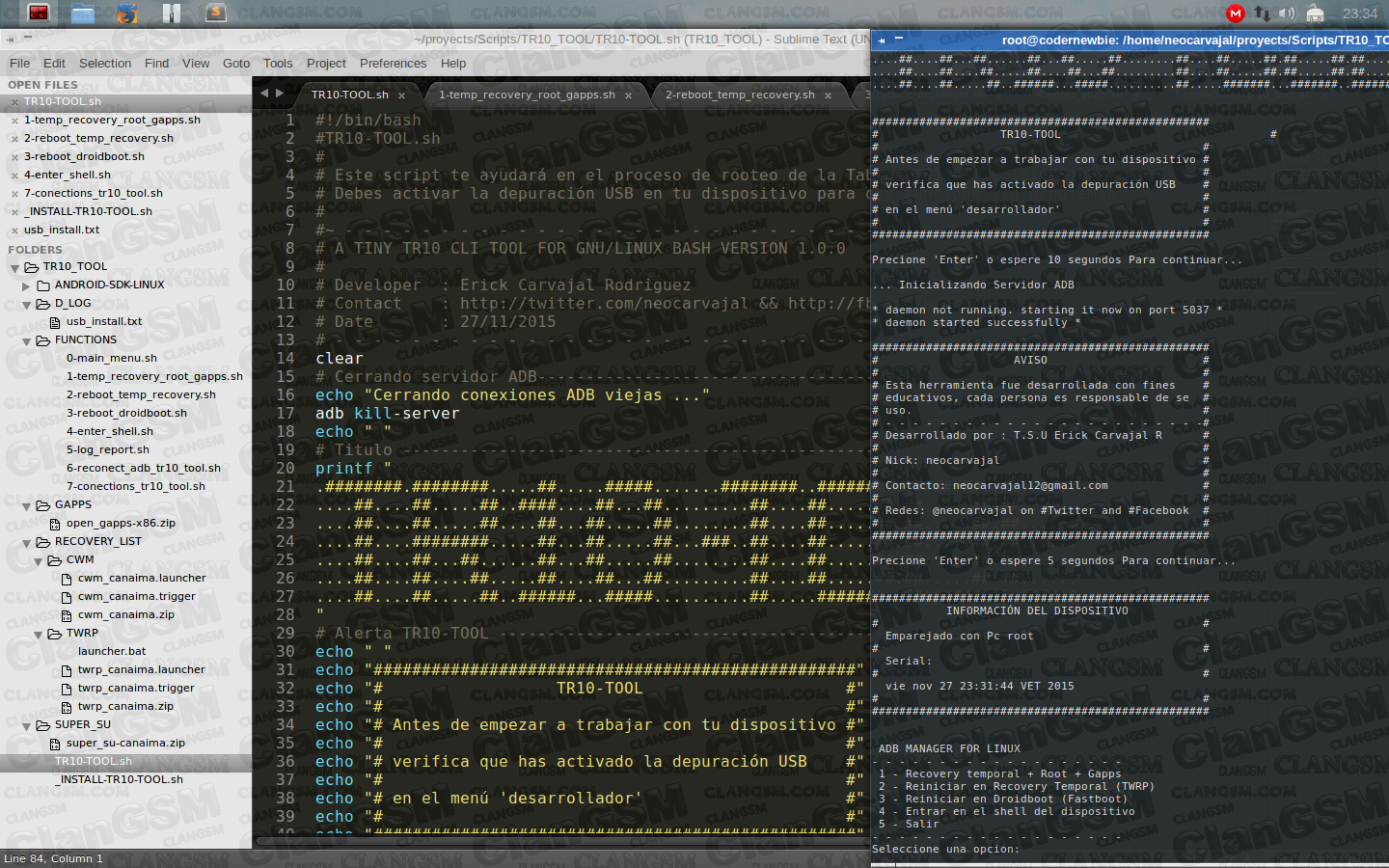Close the TR10-TOOL.sh editor tab
The width and height of the screenshot is (1389, 868).
(x=401, y=95)
